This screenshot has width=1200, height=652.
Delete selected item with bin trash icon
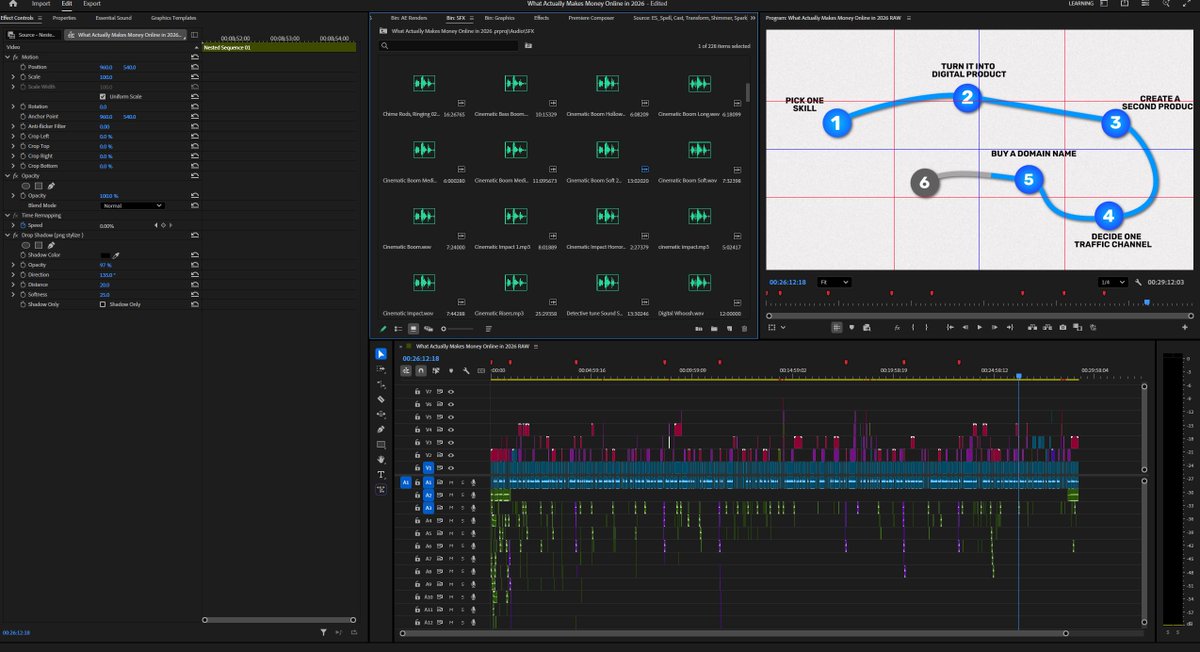pyautogui.click(x=744, y=328)
